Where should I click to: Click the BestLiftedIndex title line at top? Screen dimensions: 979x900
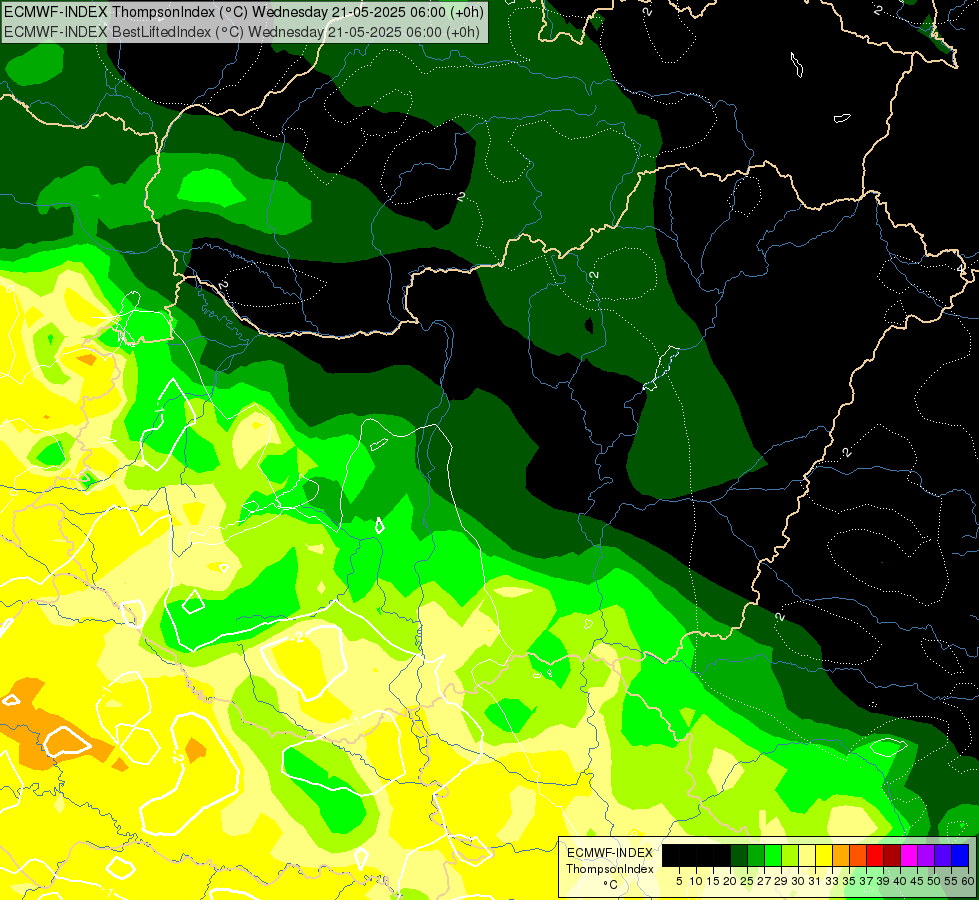pos(242,32)
